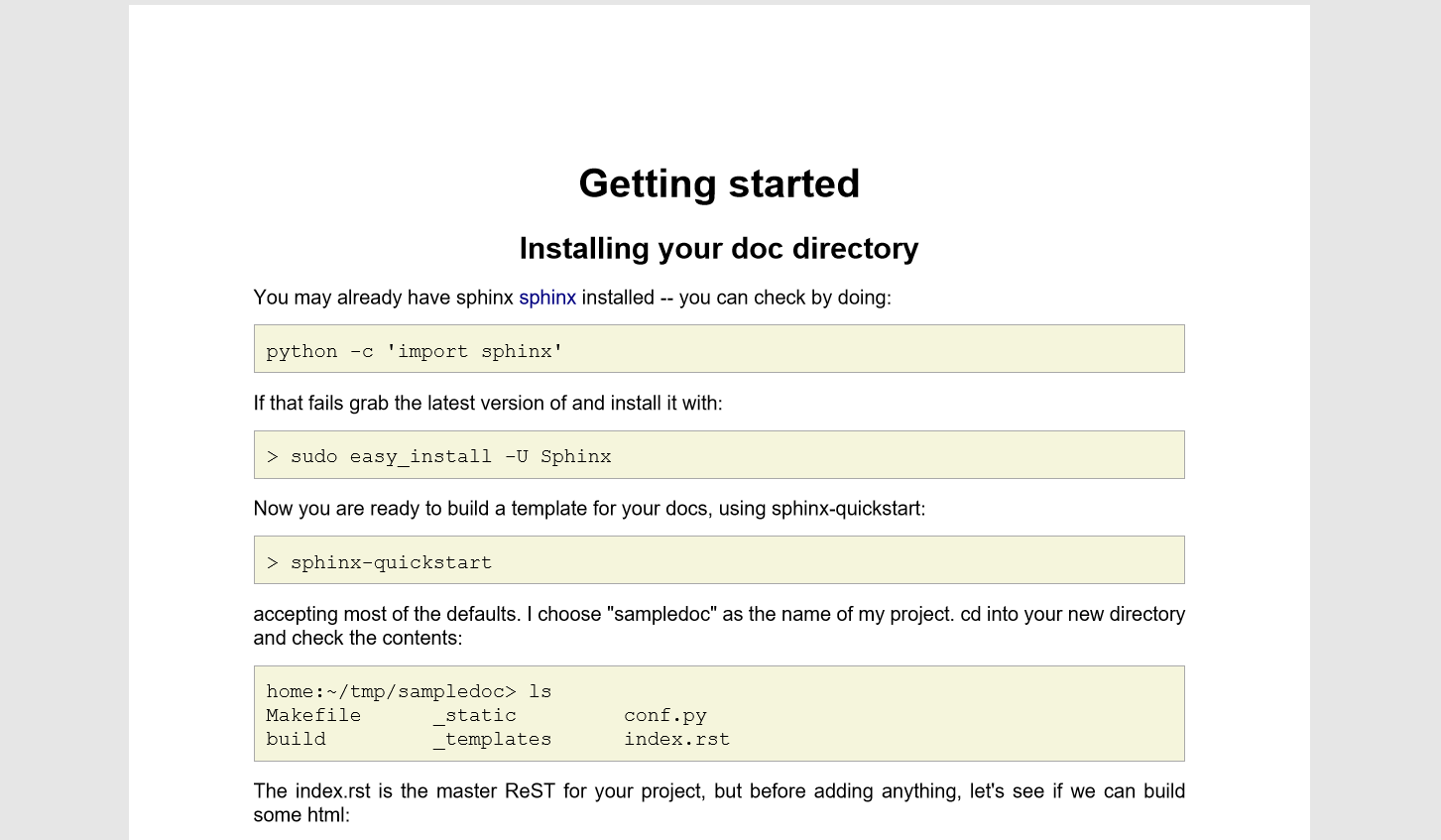Select _templates in the directory listing
Image resolution: width=1441 pixels, height=840 pixels.
pyautogui.click(x=493, y=739)
